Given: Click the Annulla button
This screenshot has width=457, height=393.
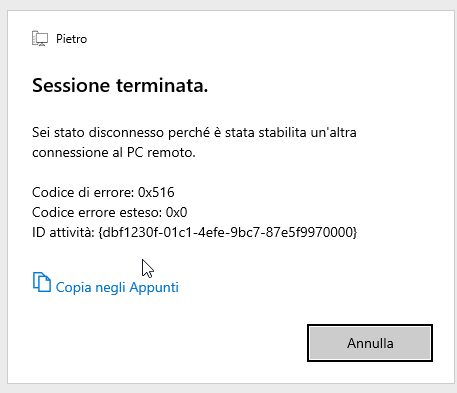Looking at the screenshot, I should pos(370,343).
